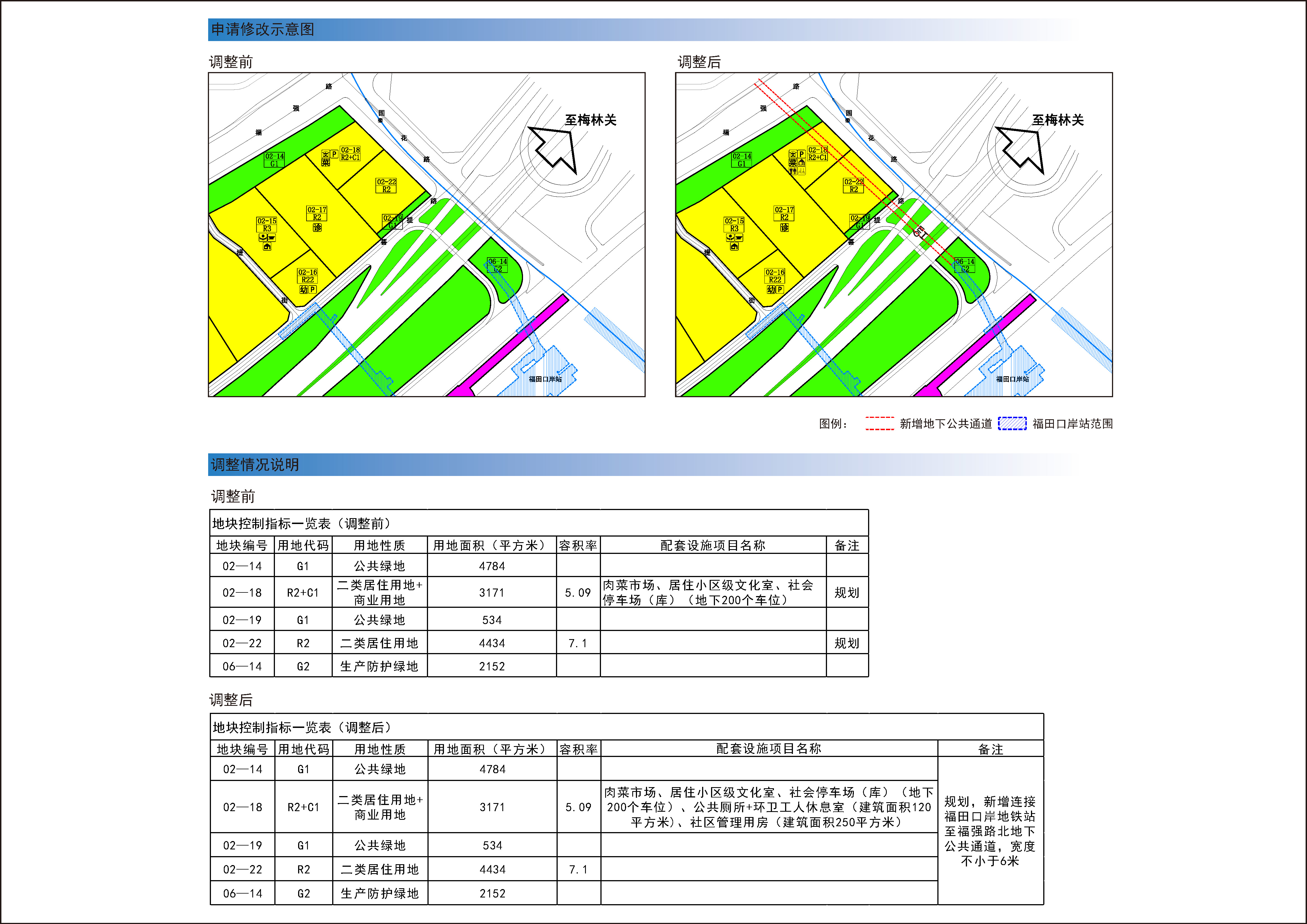Click the 申请修改示意图 section header
Screen dimensions: 1307x924
coord(262,30)
